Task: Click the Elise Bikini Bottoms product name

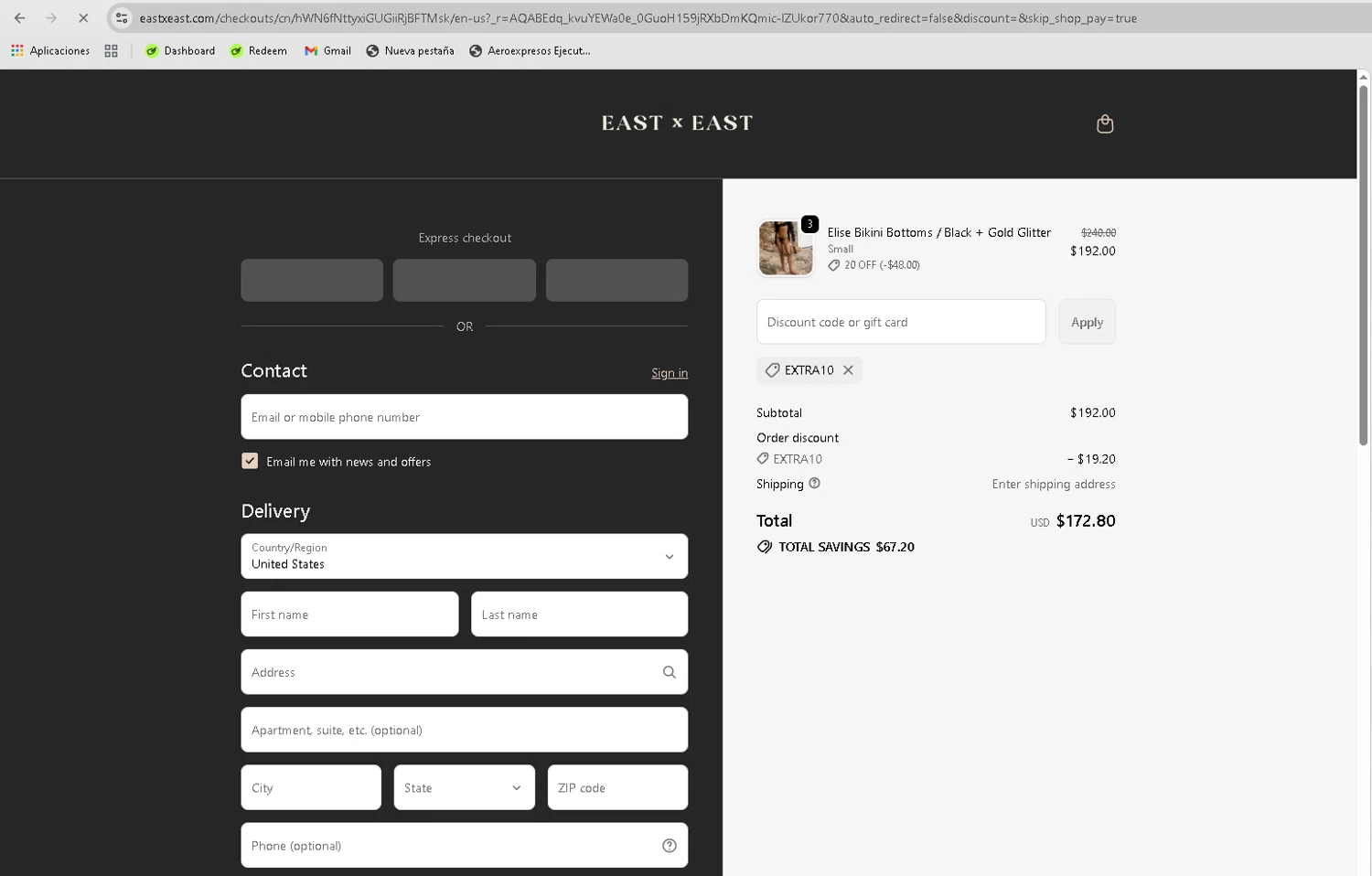Action: (x=939, y=232)
